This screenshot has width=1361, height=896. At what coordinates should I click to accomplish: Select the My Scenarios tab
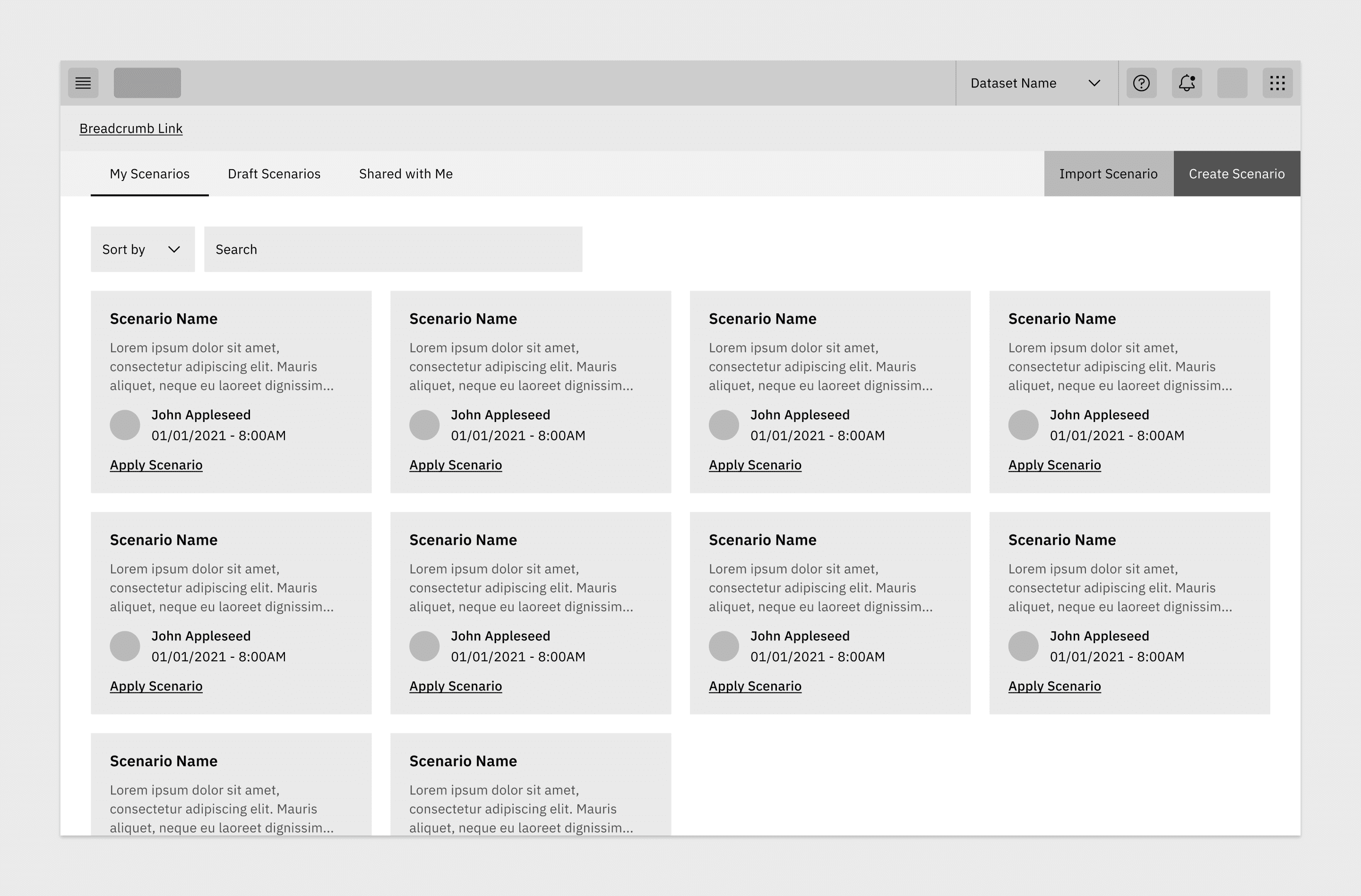(x=149, y=174)
